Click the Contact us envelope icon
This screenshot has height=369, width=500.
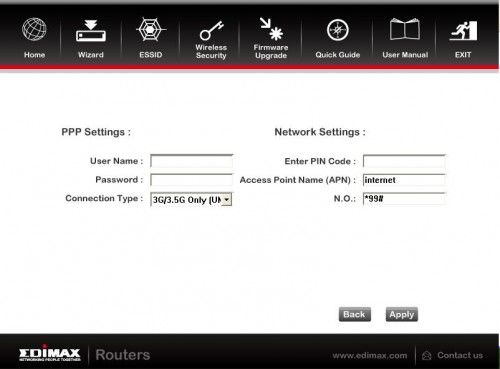pos(427,356)
